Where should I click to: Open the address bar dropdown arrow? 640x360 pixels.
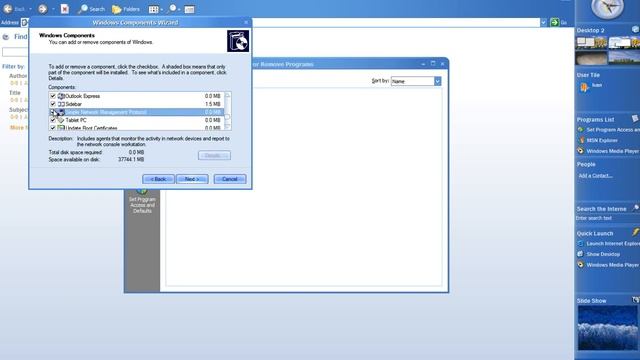544,22
